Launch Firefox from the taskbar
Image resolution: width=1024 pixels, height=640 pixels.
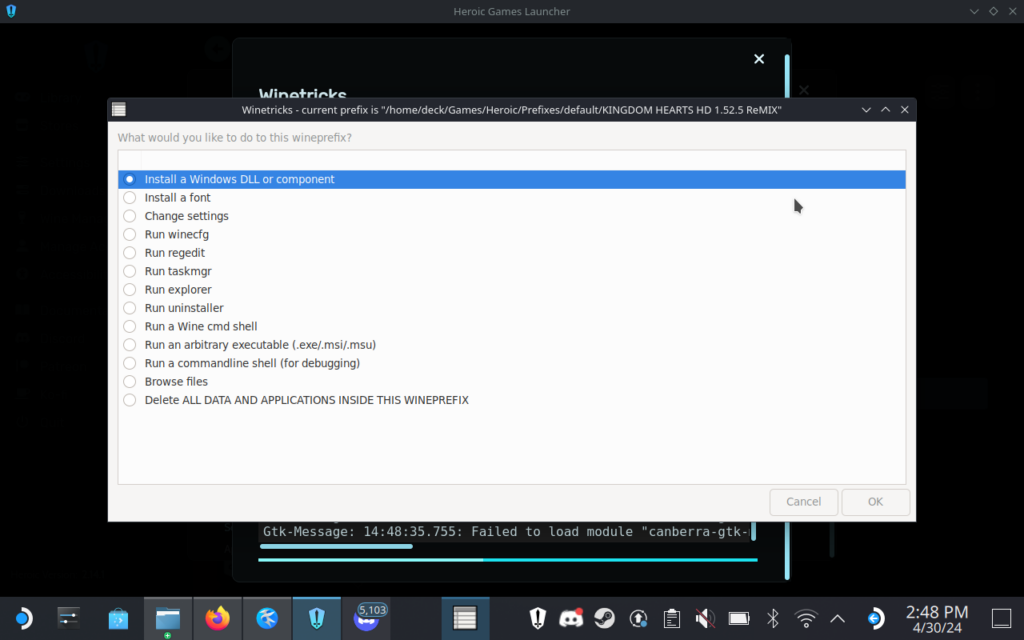pos(217,618)
